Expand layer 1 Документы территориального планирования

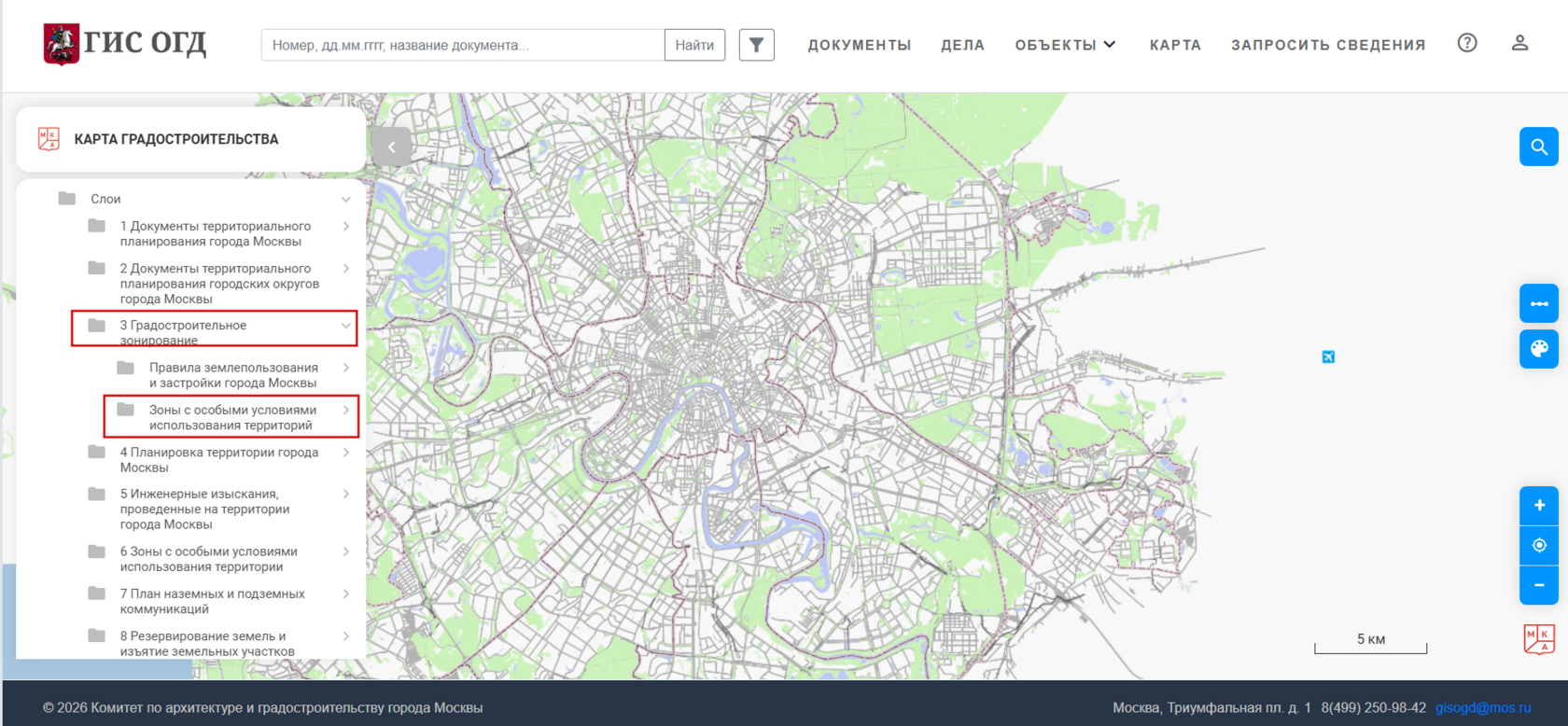pyautogui.click(x=346, y=226)
